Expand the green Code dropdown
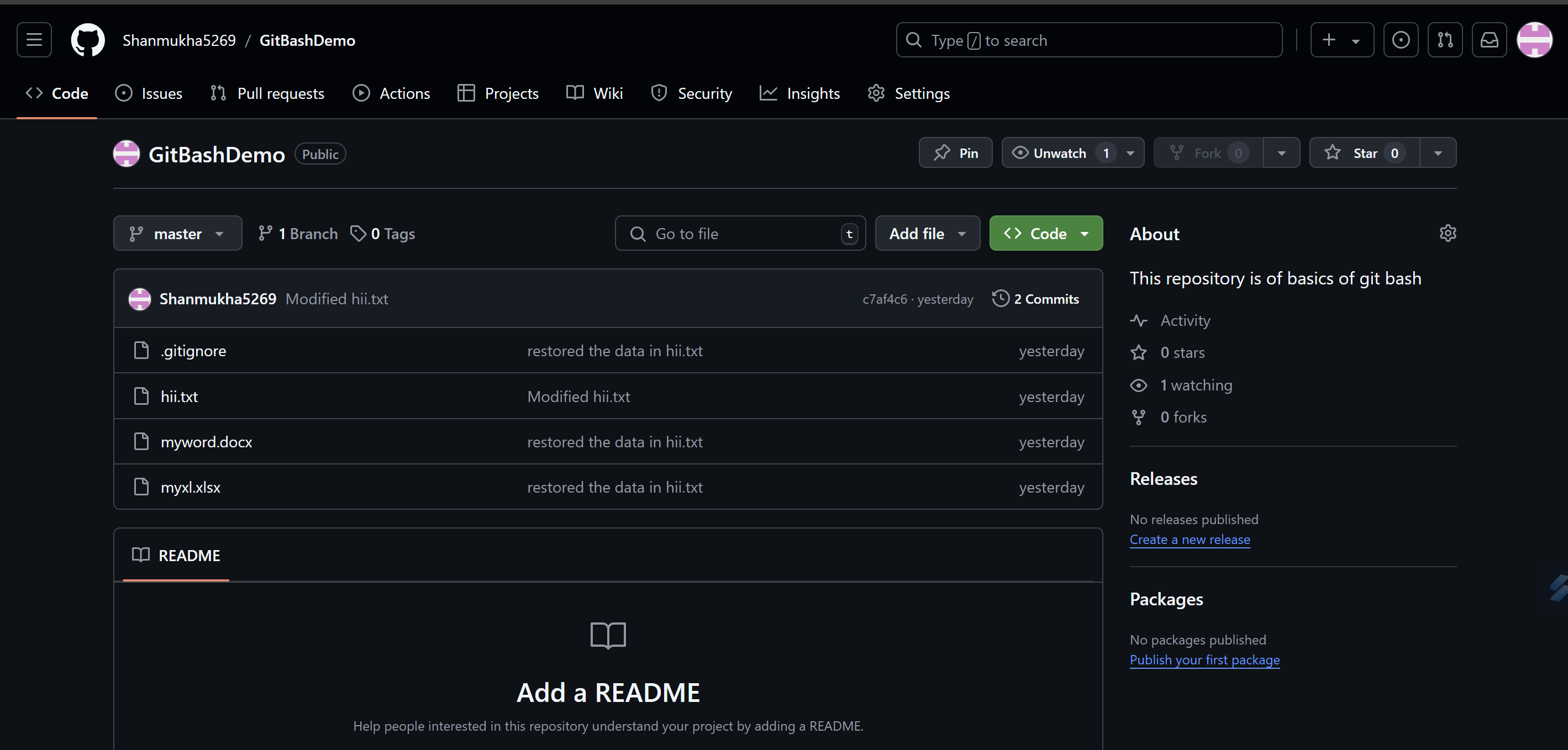1568x750 pixels. point(1046,234)
